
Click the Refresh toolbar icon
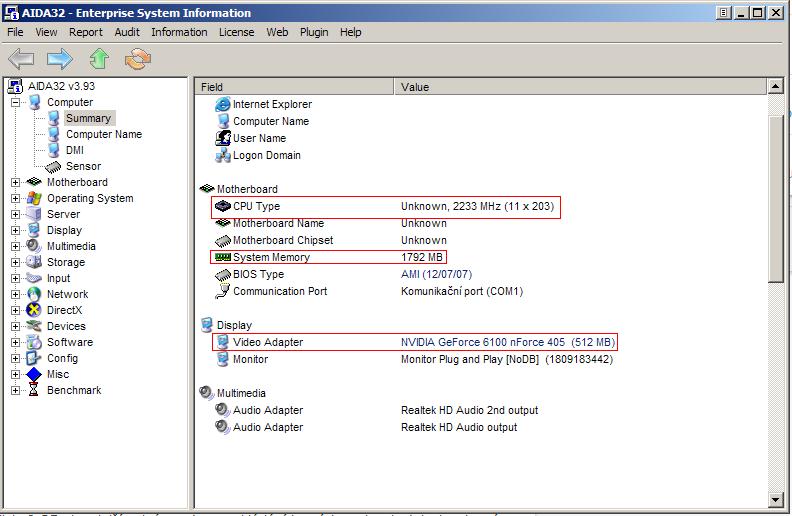pos(137,59)
